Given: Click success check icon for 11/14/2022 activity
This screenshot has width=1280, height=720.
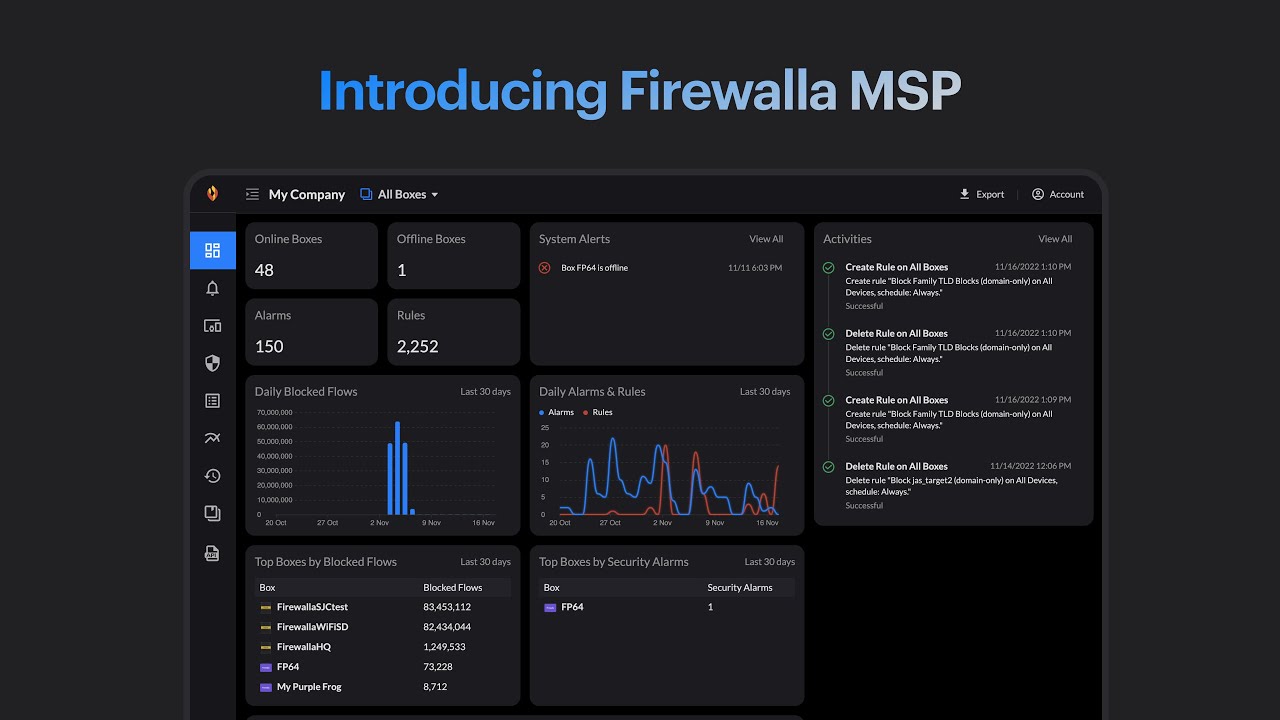Looking at the screenshot, I should [x=828, y=467].
